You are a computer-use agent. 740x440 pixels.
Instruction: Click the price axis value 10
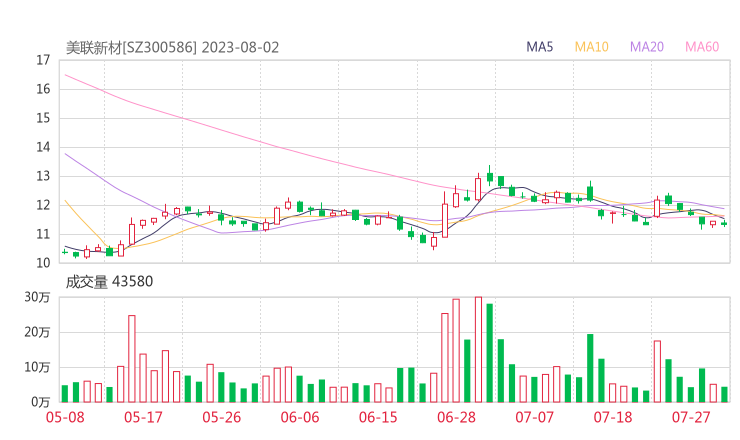pyautogui.click(x=43, y=263)
